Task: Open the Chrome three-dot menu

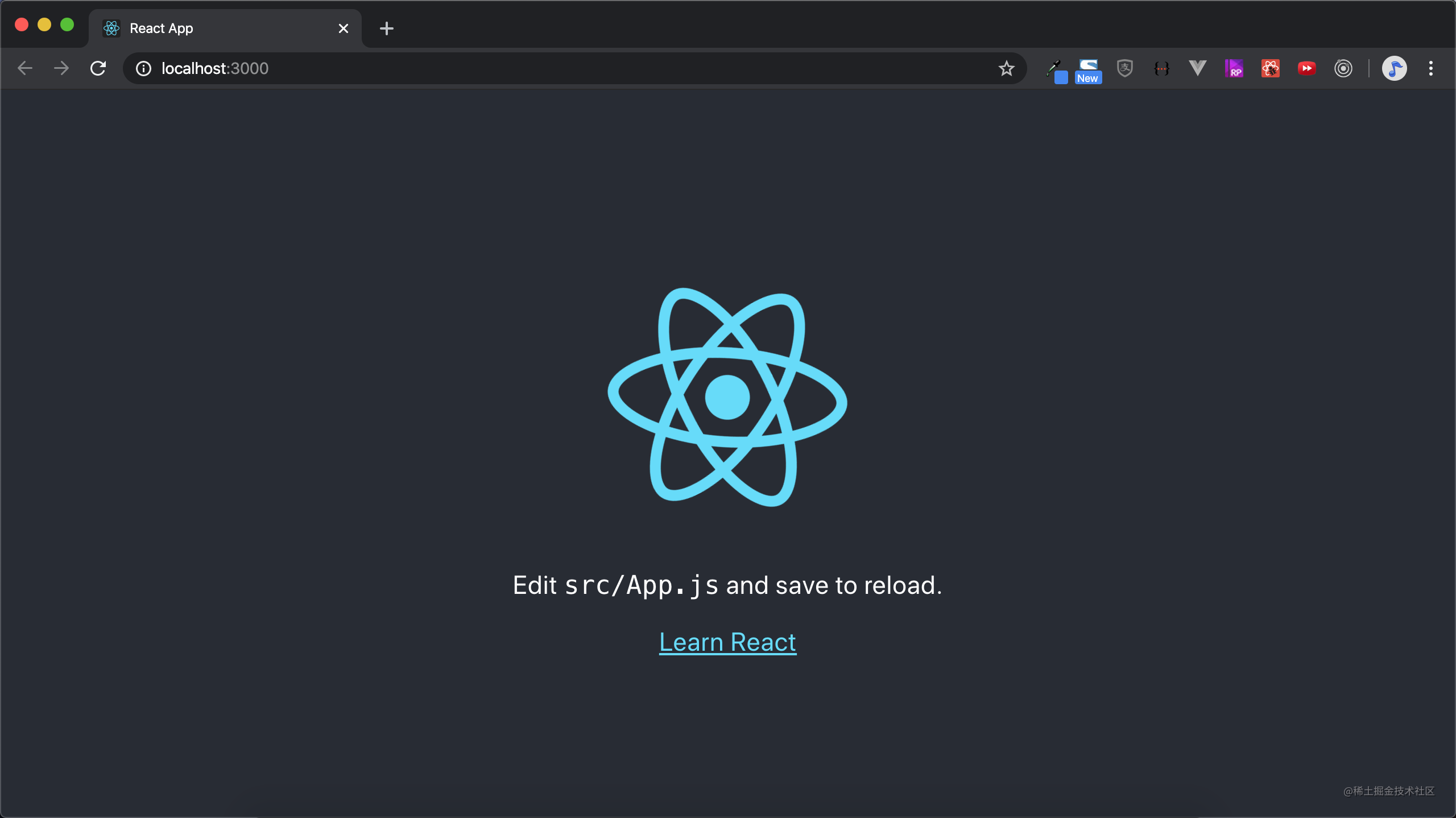Action: [x=1431, y=68]
